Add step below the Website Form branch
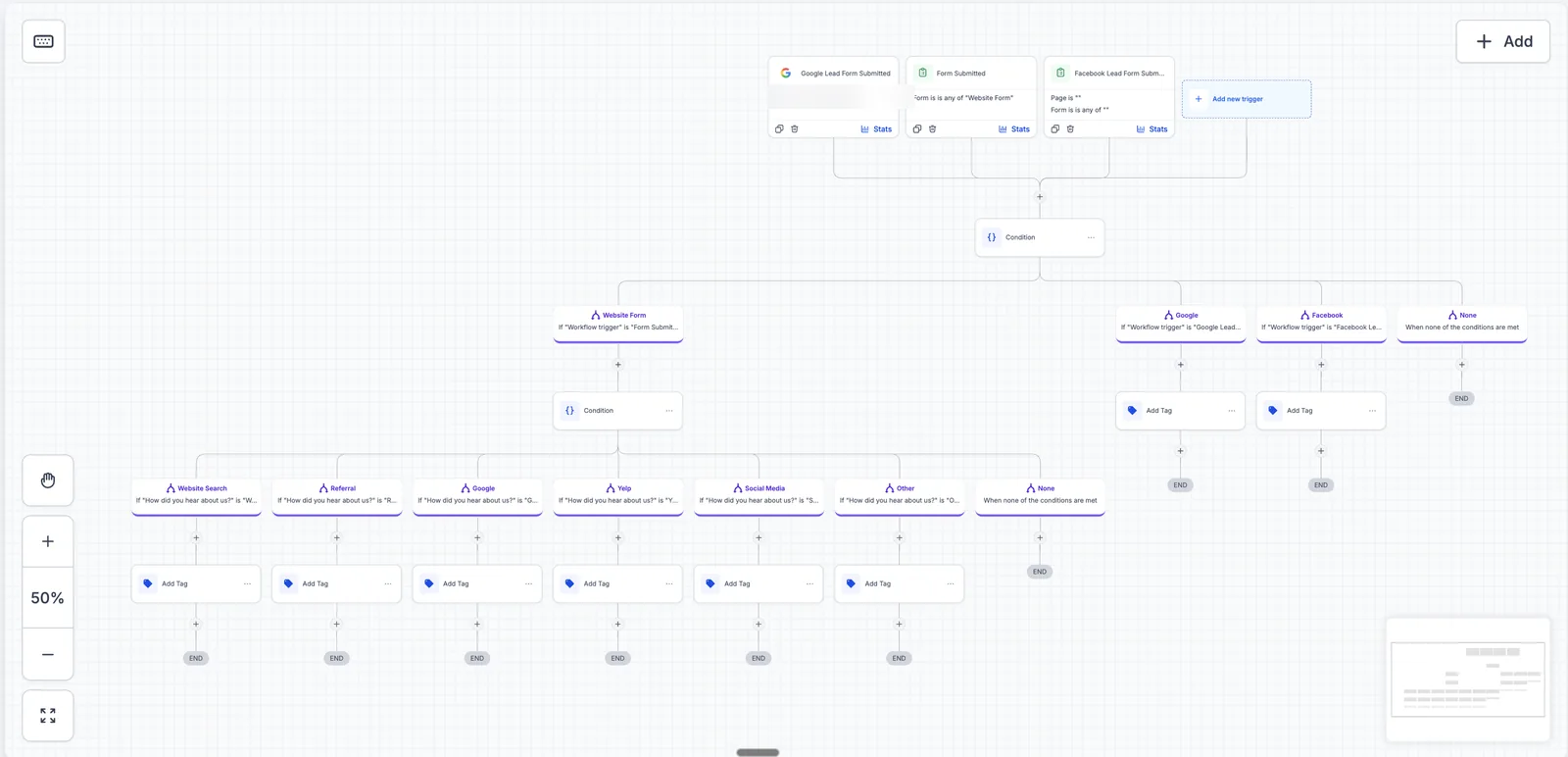1568x757 pixels. click(x=618, y=365)
